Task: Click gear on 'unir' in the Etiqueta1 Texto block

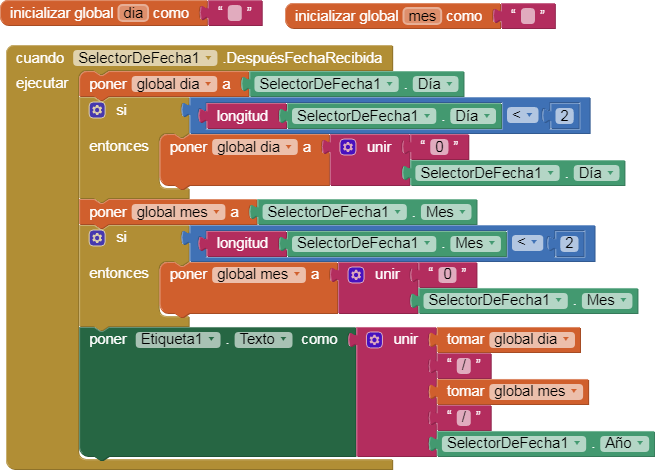Action: 374,339
